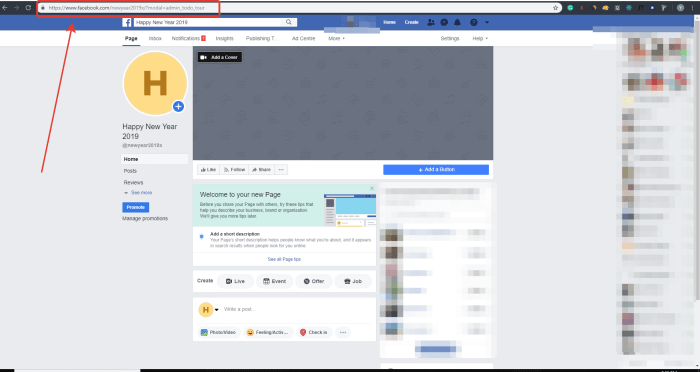Open the Messenger icon in top bar

[444, 22]
